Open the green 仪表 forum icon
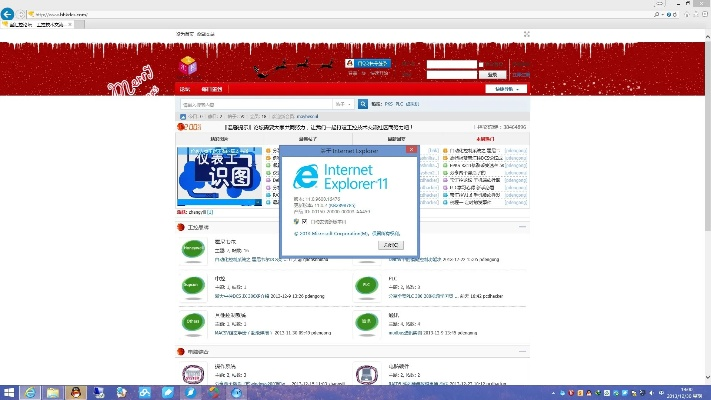The height and width of the screenshot is (400, 711). [x=366, y=322]
